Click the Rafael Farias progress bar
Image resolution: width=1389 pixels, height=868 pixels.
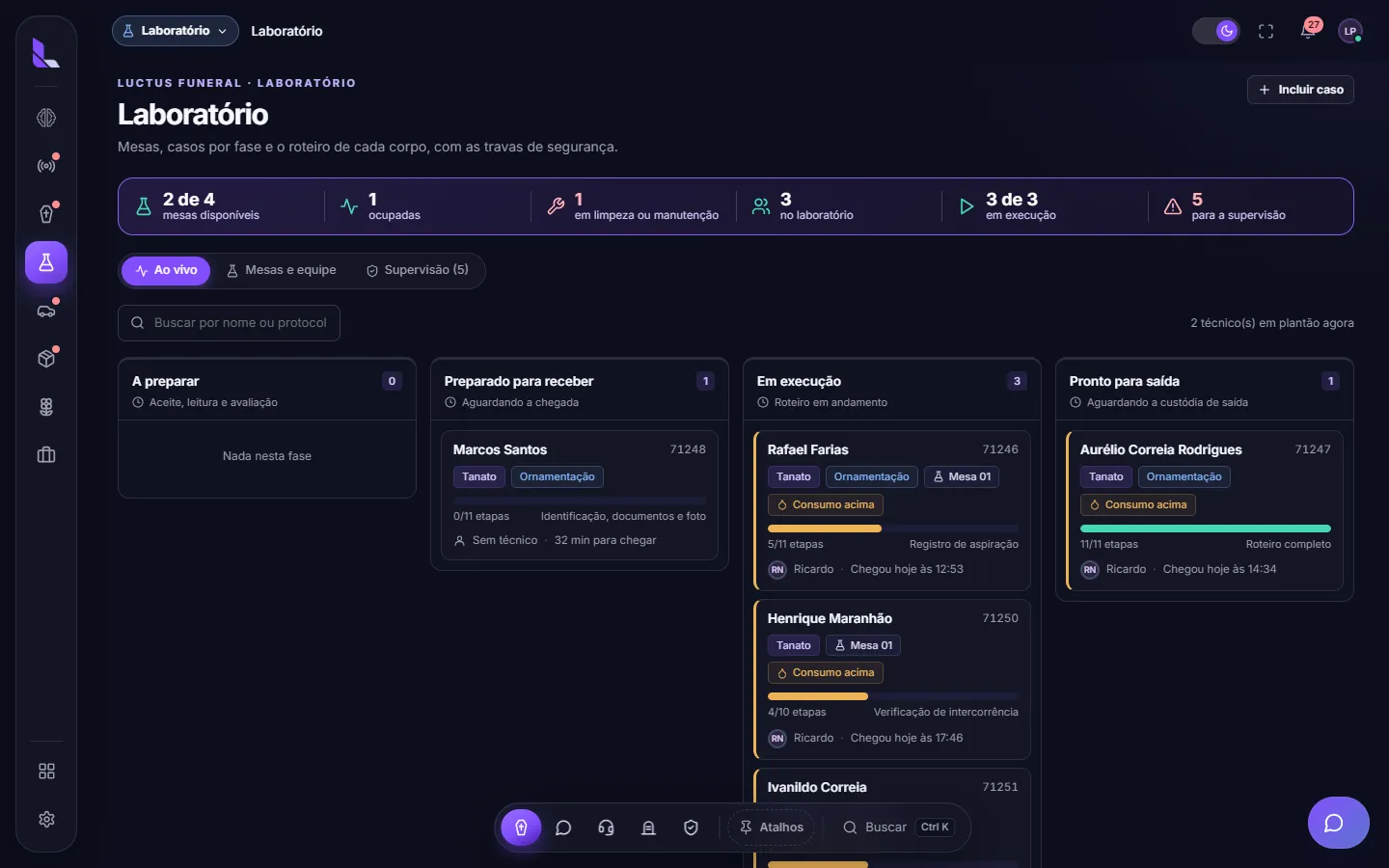893,529
